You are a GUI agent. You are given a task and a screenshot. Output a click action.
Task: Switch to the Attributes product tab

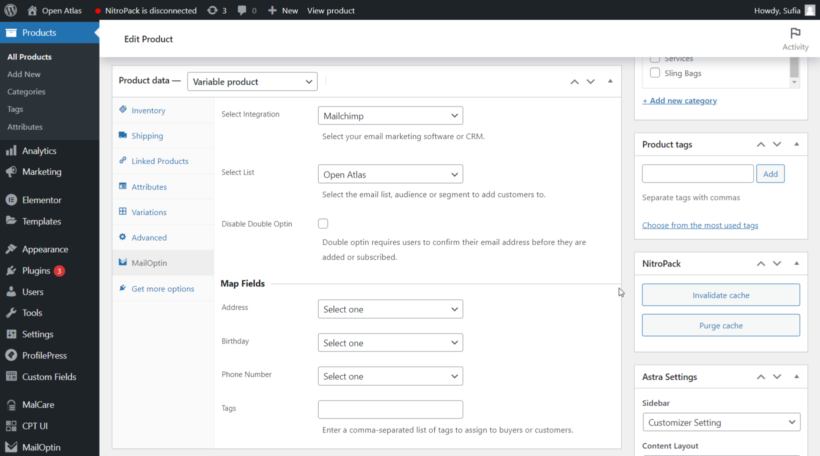click(163, 187)
